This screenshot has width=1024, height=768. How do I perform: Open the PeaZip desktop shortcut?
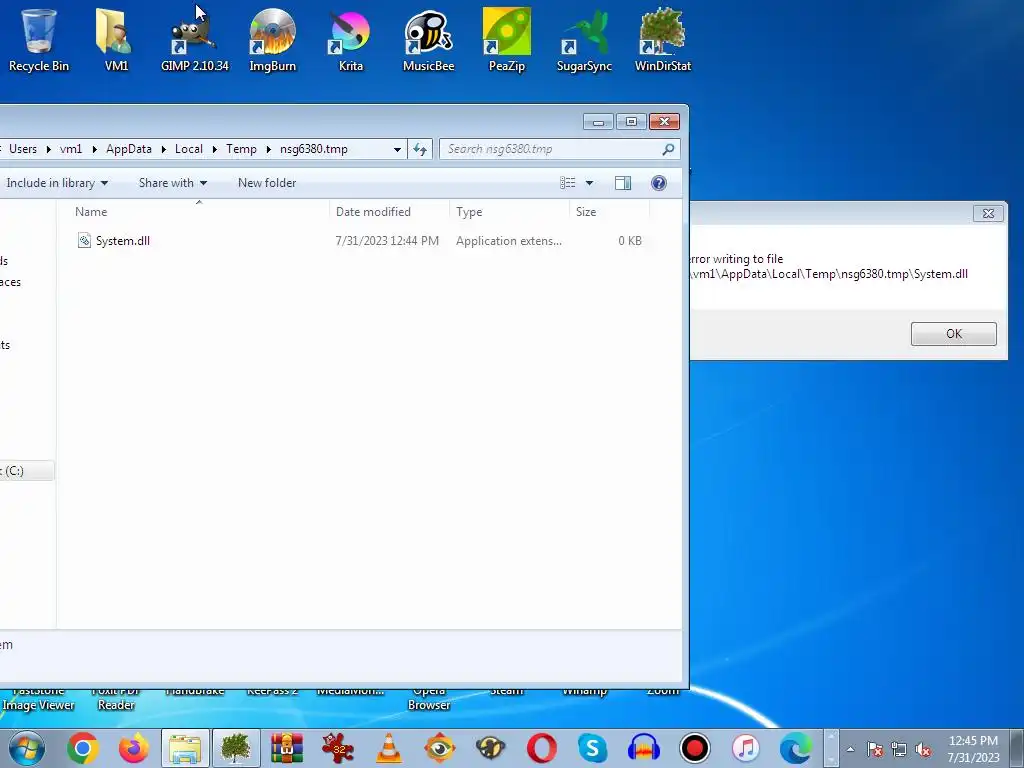tap(507, 40)
